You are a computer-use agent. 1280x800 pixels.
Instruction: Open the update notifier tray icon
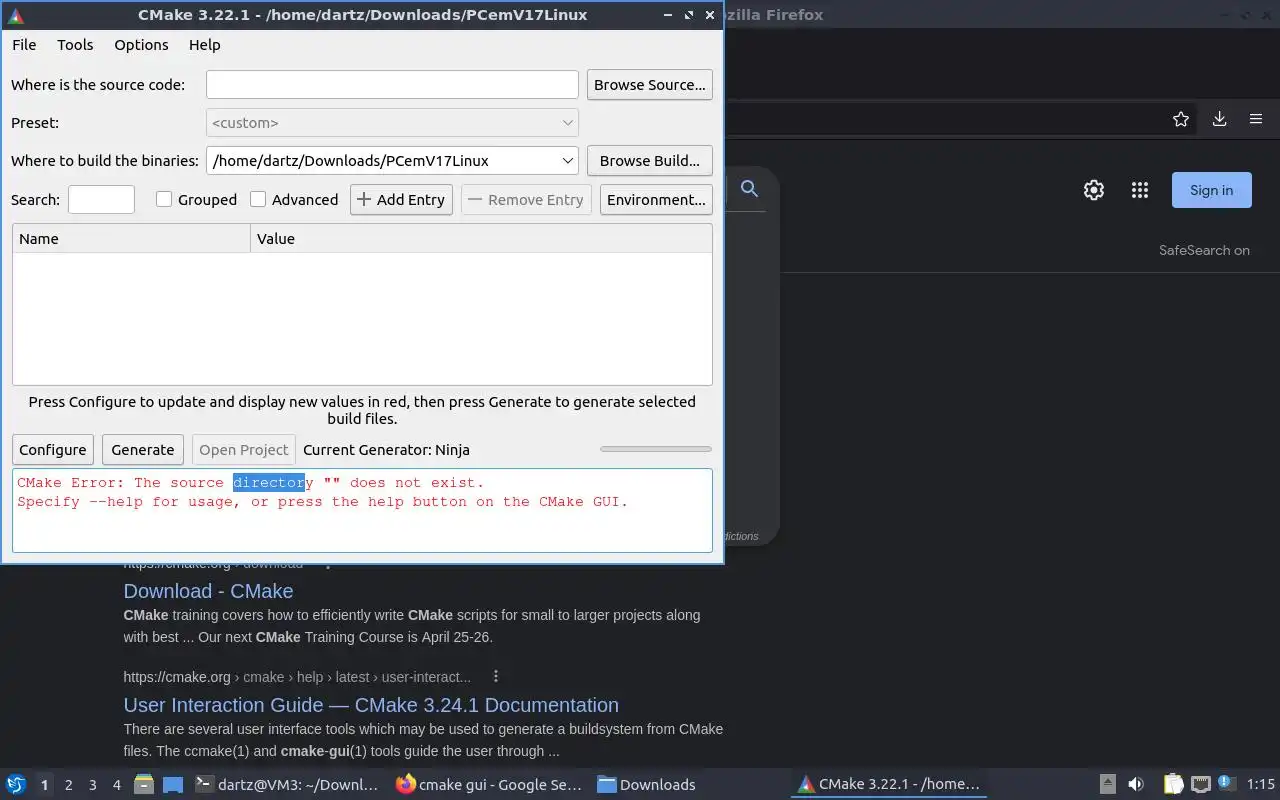tap(1227, 784)
